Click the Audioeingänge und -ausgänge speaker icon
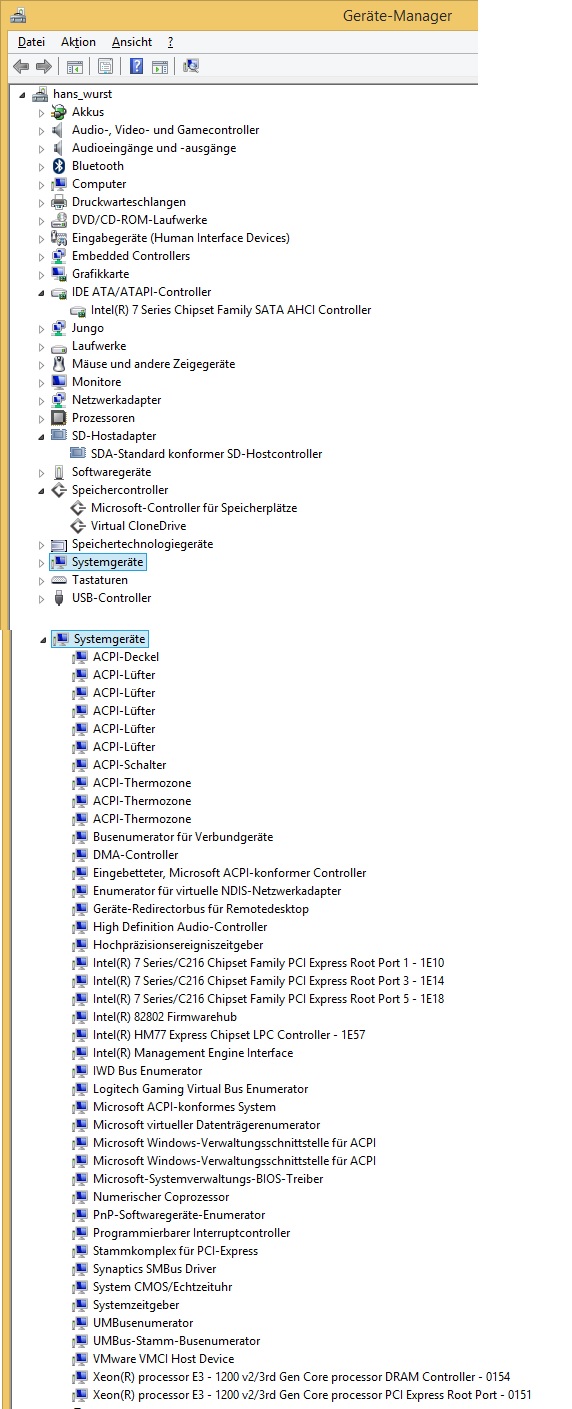572x1409 pixels. (x=59, y=148)
